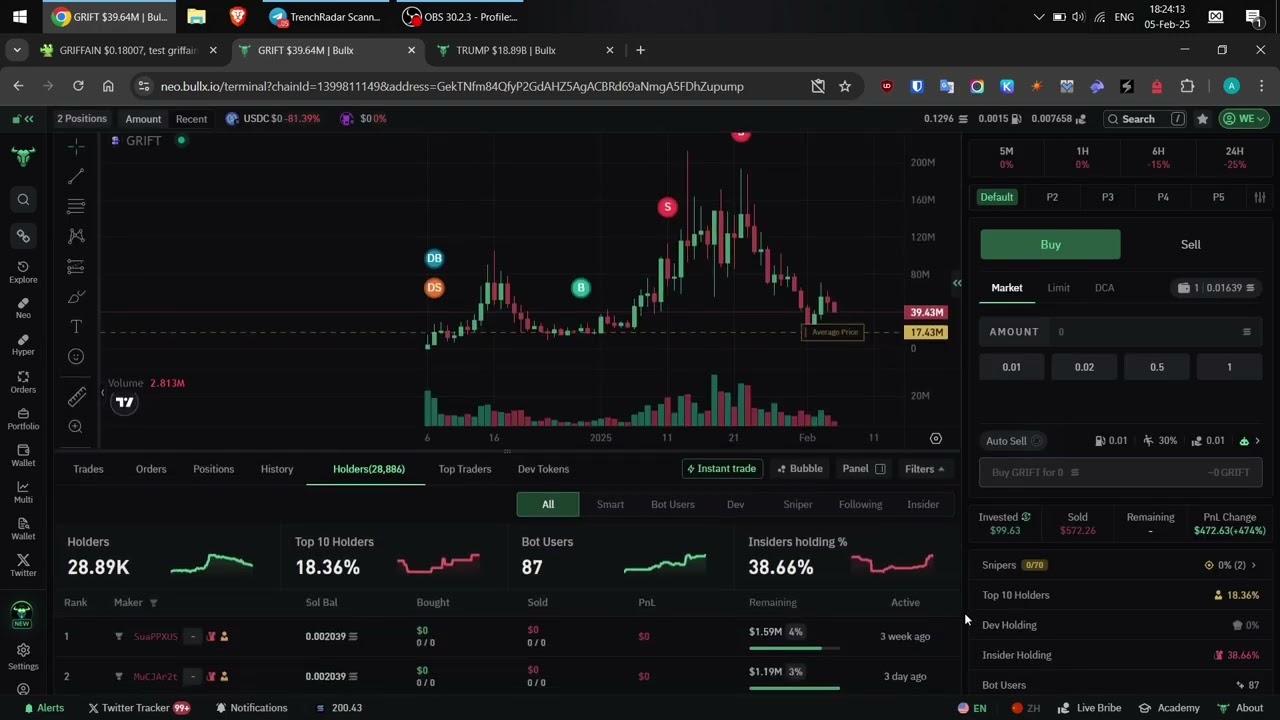Open the Multi sidebar section
The width and height of the screenshot is (1280, 720).
click(23, 492)
